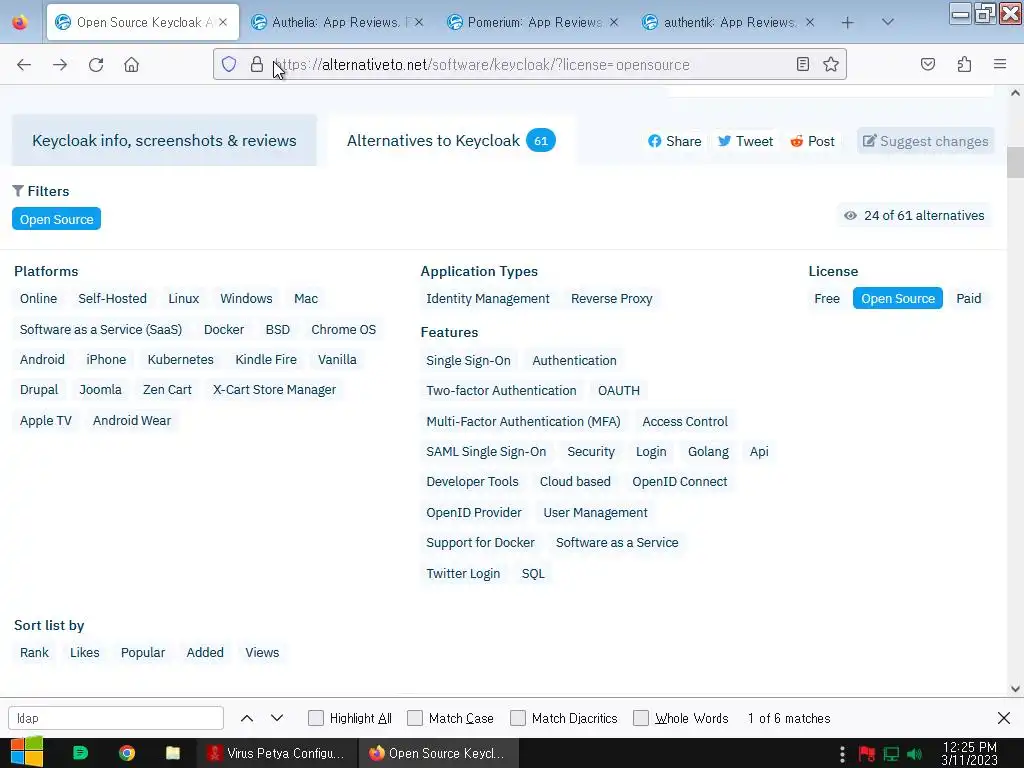Filter by Reverse Proxy type
This screenshot has width=1024, height=768.
pos(611,298)
